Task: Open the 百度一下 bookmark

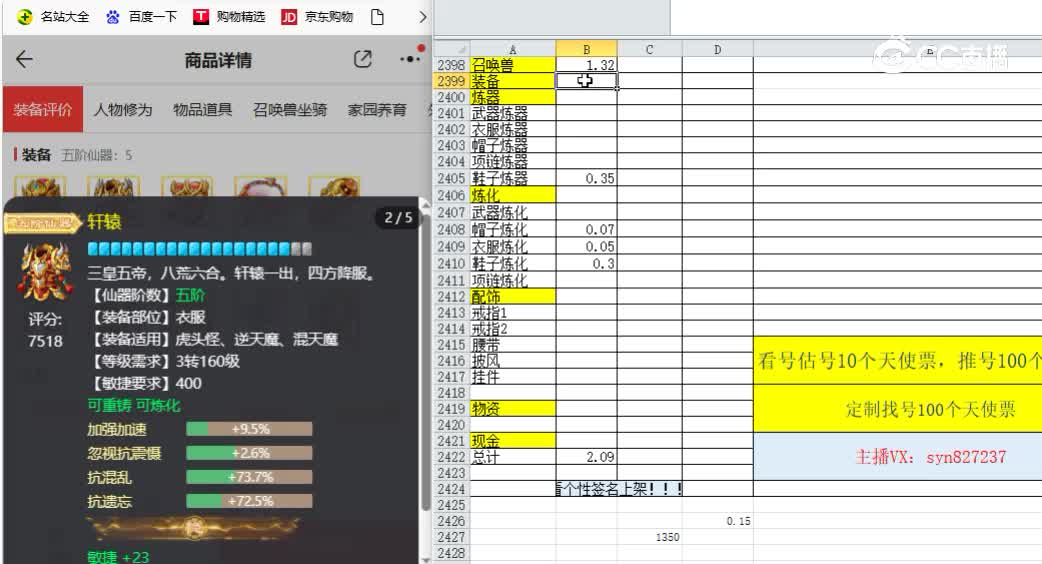Action: pos(142,17)
